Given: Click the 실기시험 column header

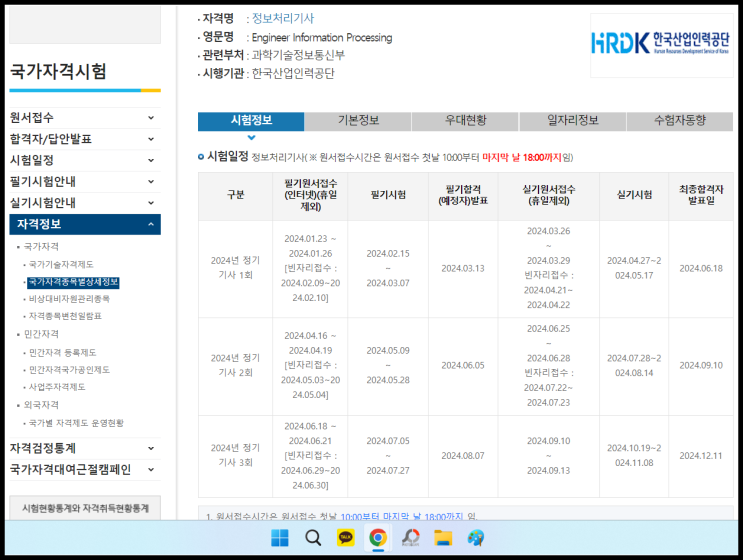Looking at the screenshot, I should coord(634,195).
